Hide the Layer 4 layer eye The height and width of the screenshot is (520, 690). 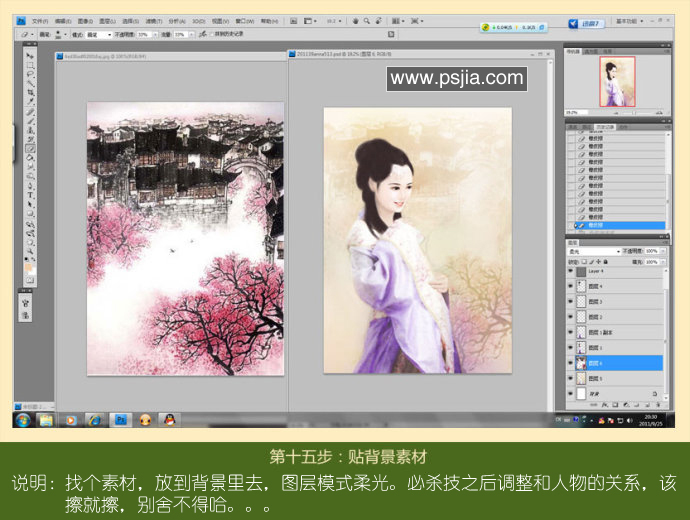click(570, 271)
